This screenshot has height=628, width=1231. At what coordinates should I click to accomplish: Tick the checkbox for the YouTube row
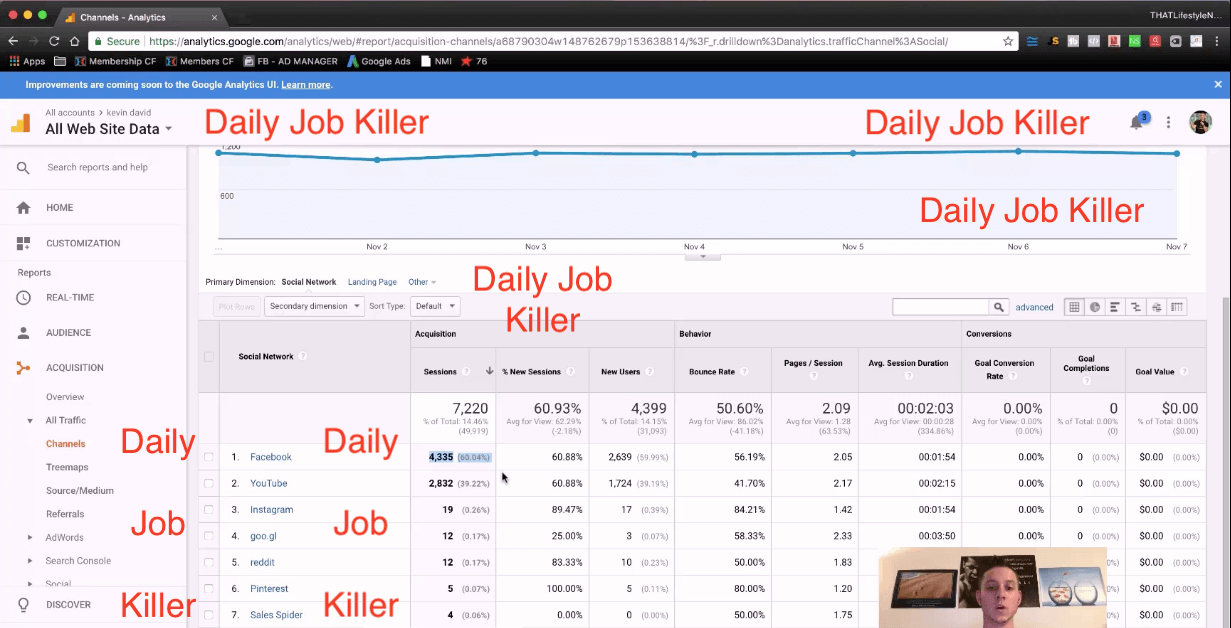pos(209,483)
